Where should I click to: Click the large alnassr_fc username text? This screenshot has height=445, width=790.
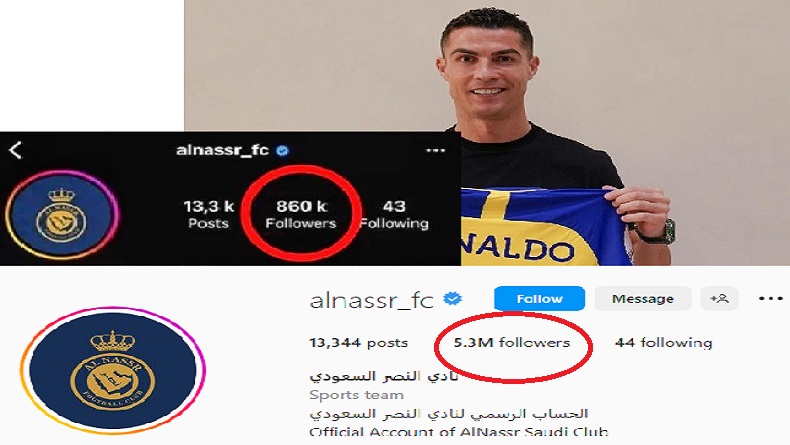(x=371, y=300)
